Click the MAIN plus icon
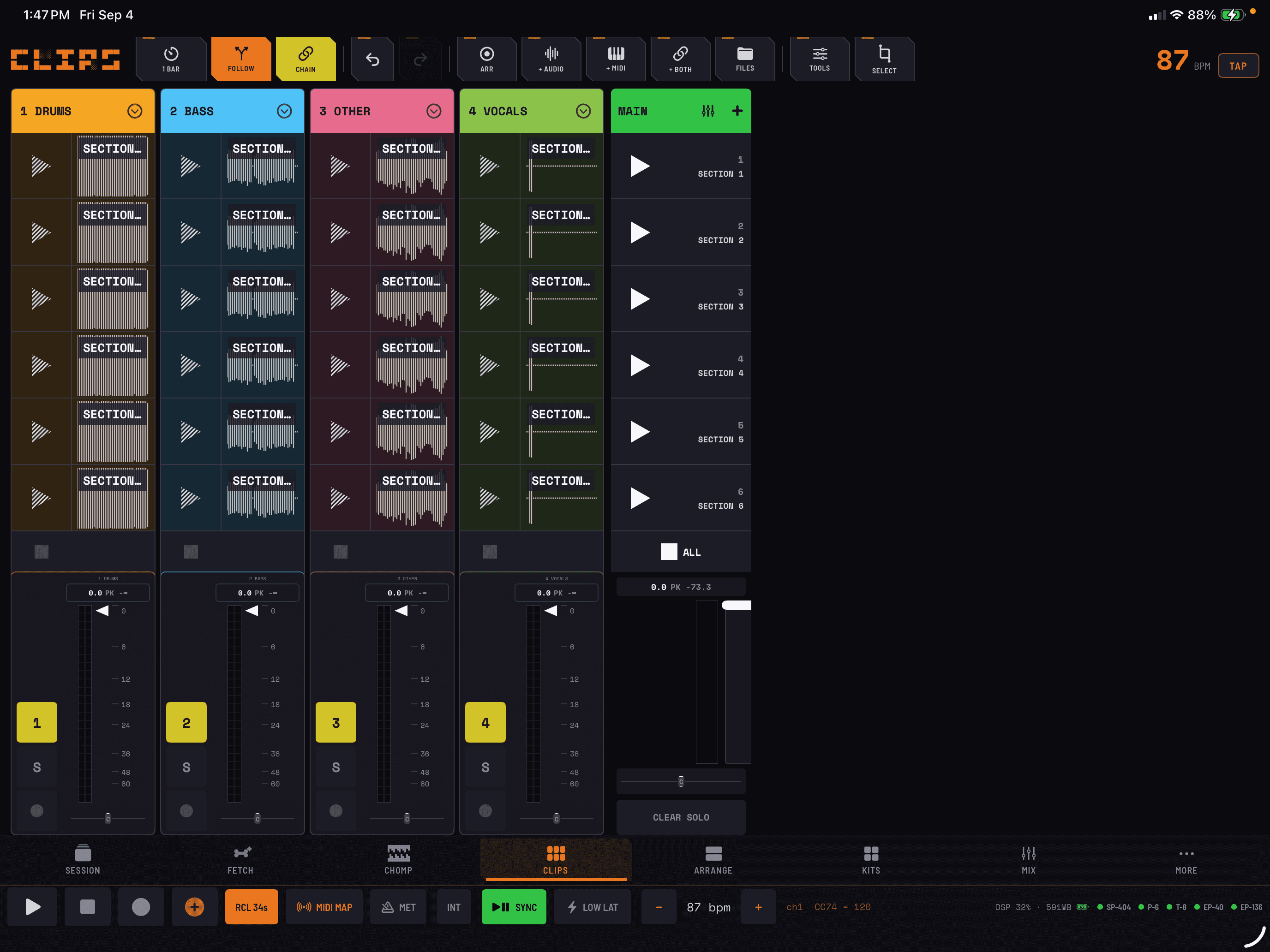Screen dimensions: 1270x952 pos(737,111)
